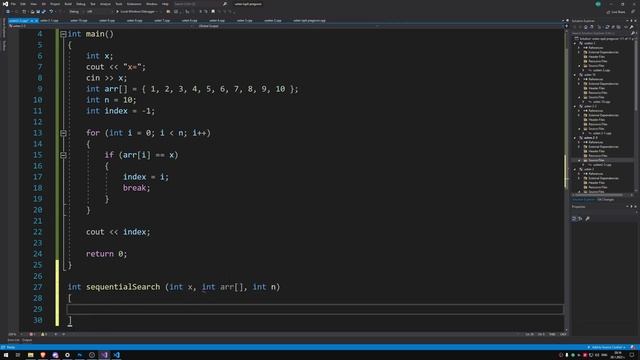Open the Test menu
Screen dimensions: 640x360
coord(93,4)
